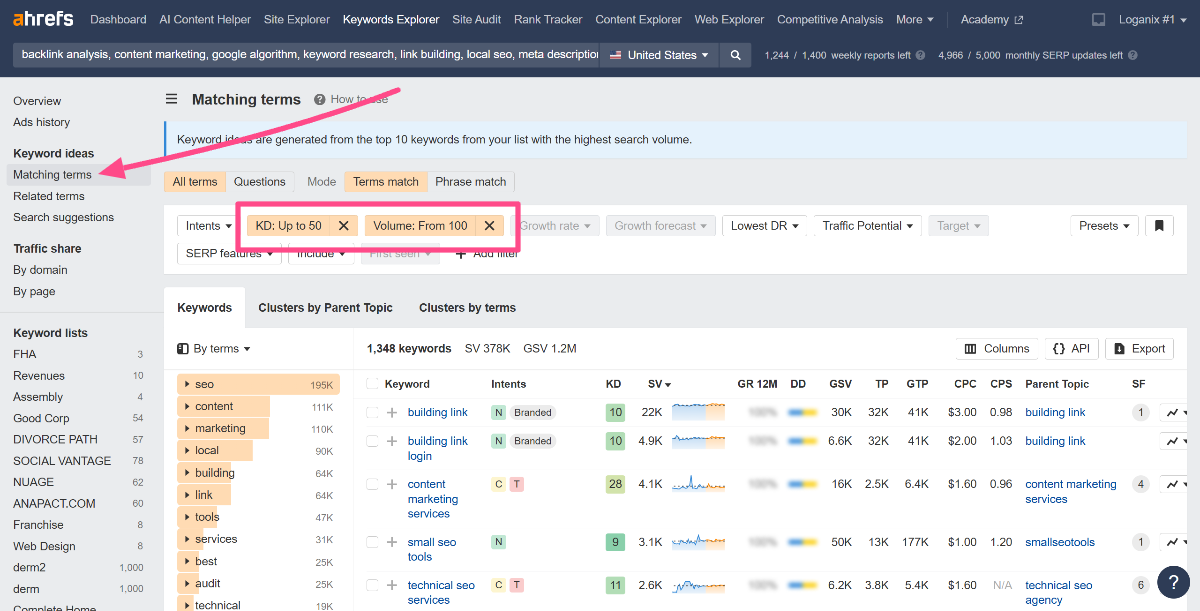Click the keyword search input field
This screenshot has width=1200, height=611.
305,55
